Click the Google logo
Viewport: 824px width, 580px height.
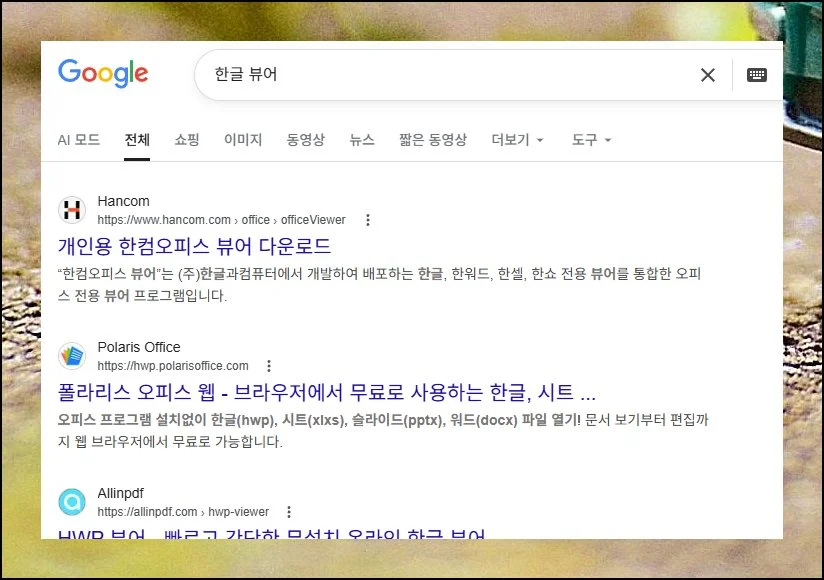point(103,73)
